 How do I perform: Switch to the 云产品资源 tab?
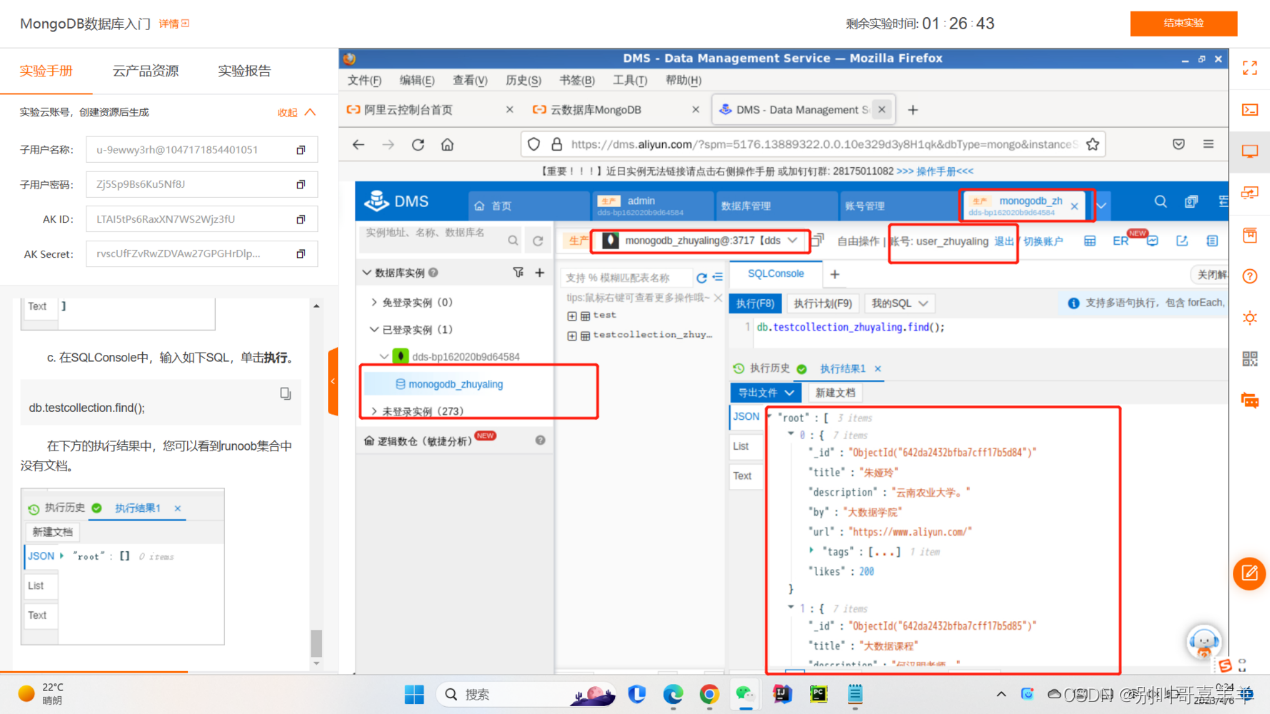coord(146,71)
